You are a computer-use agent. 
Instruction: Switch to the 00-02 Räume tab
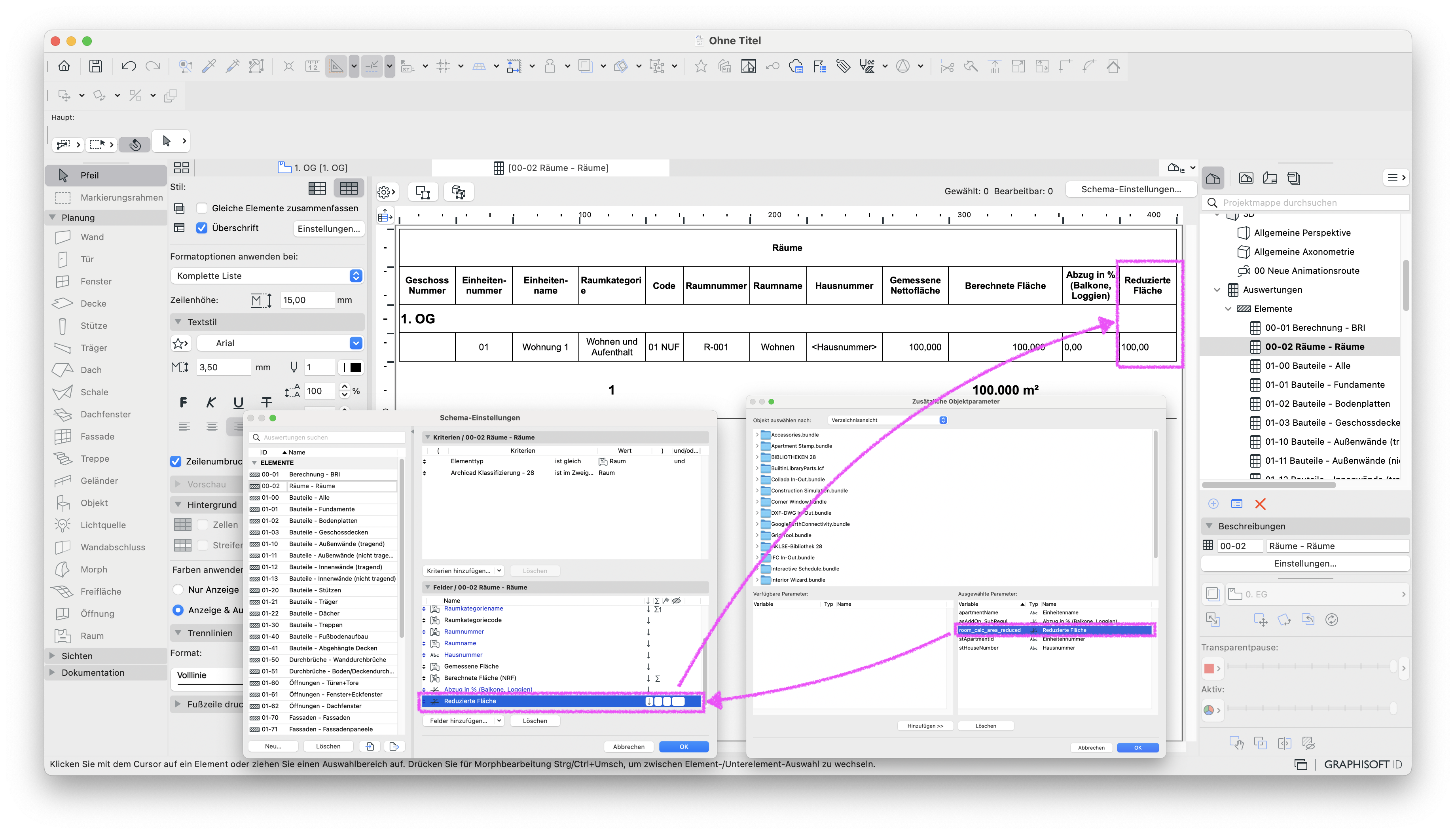(550, 168)
